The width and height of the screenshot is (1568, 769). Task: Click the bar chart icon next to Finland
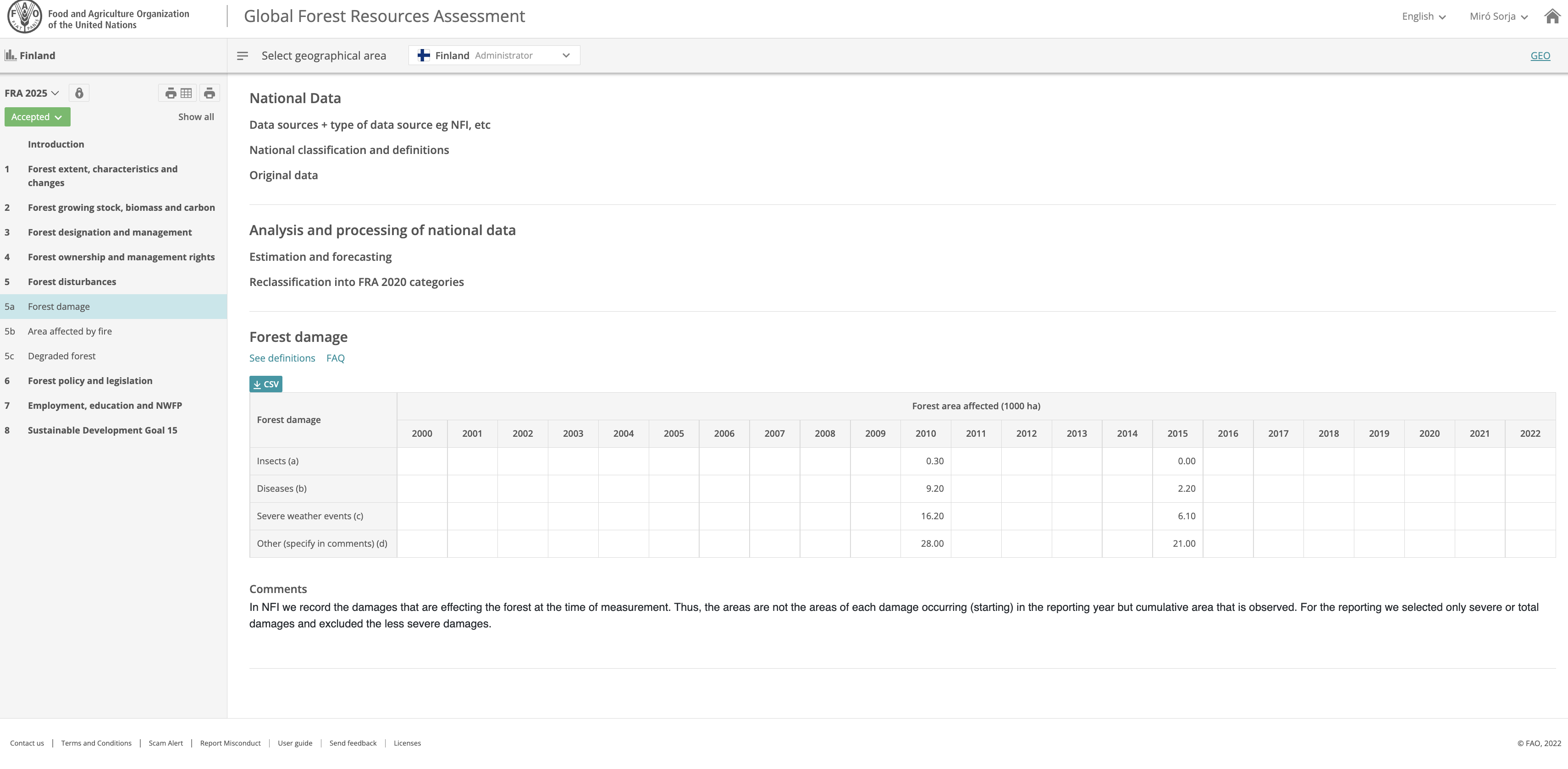pos(11,55)
